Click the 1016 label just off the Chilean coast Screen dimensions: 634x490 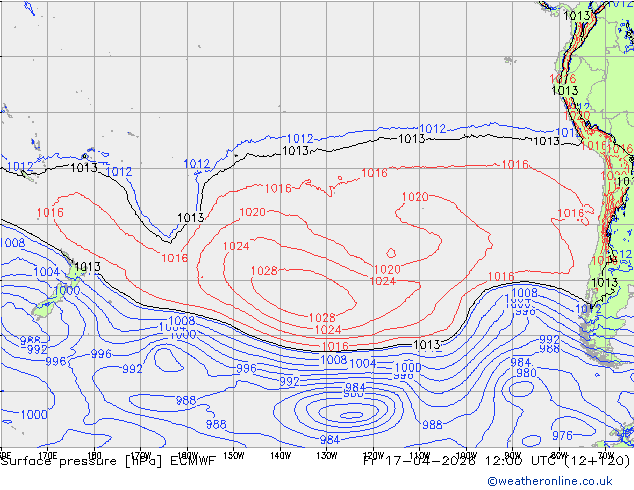click(x=571, y=213)
